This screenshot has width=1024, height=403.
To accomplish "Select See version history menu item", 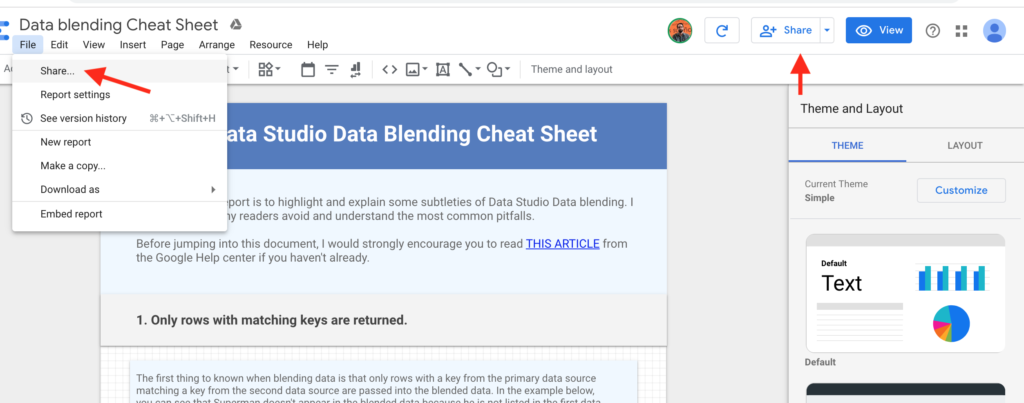I will click(x=83, y=118).
